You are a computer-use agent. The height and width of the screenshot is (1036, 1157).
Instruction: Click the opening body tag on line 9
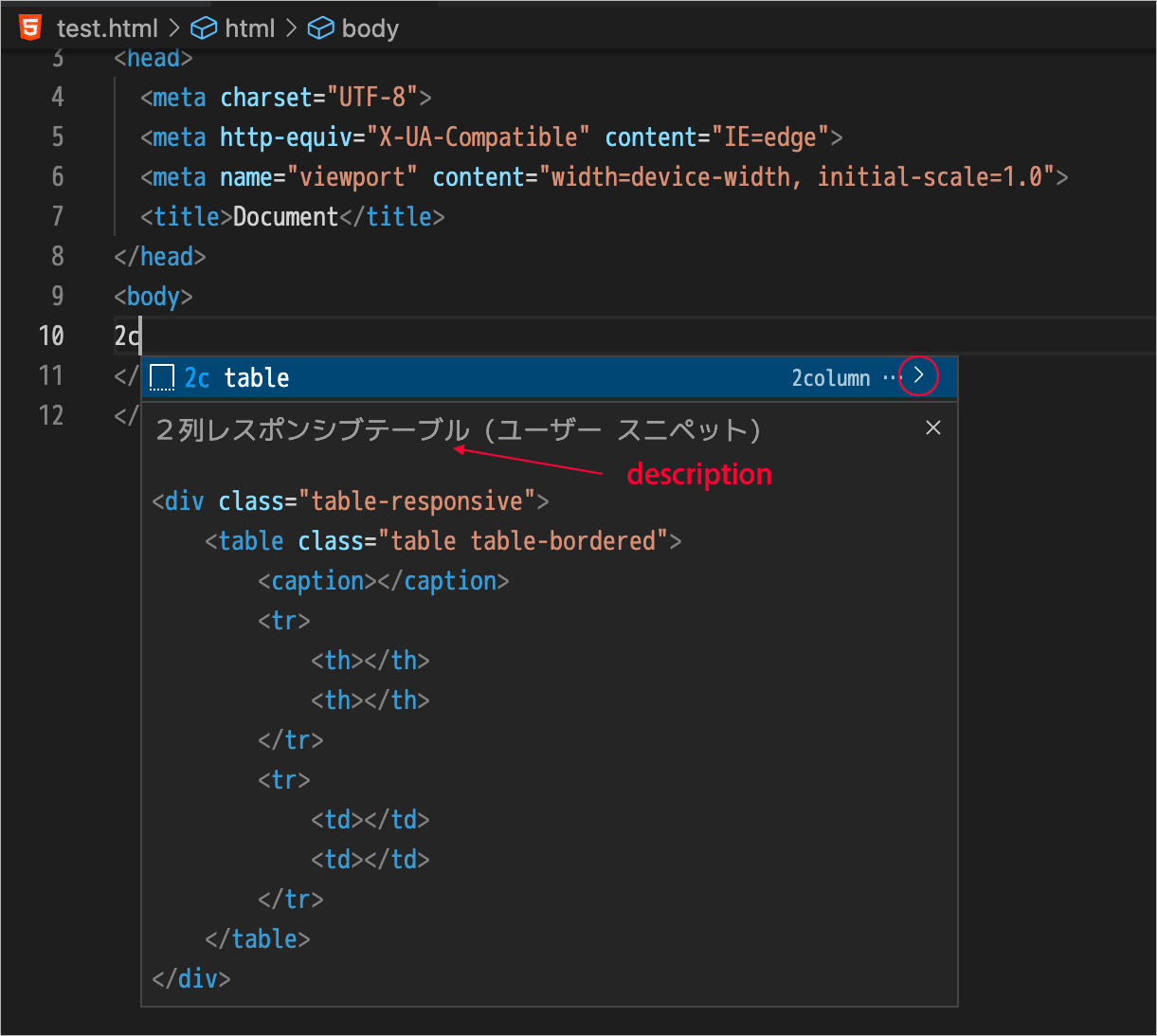153,297
